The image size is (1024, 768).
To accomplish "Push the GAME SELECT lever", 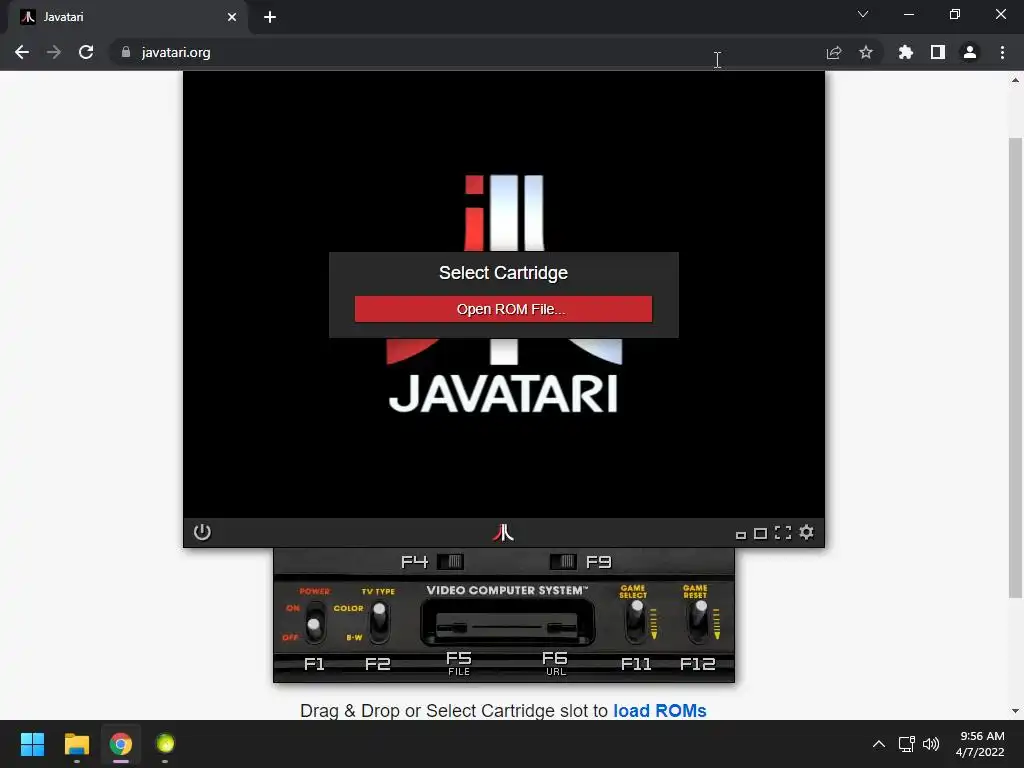I will 635,620.
